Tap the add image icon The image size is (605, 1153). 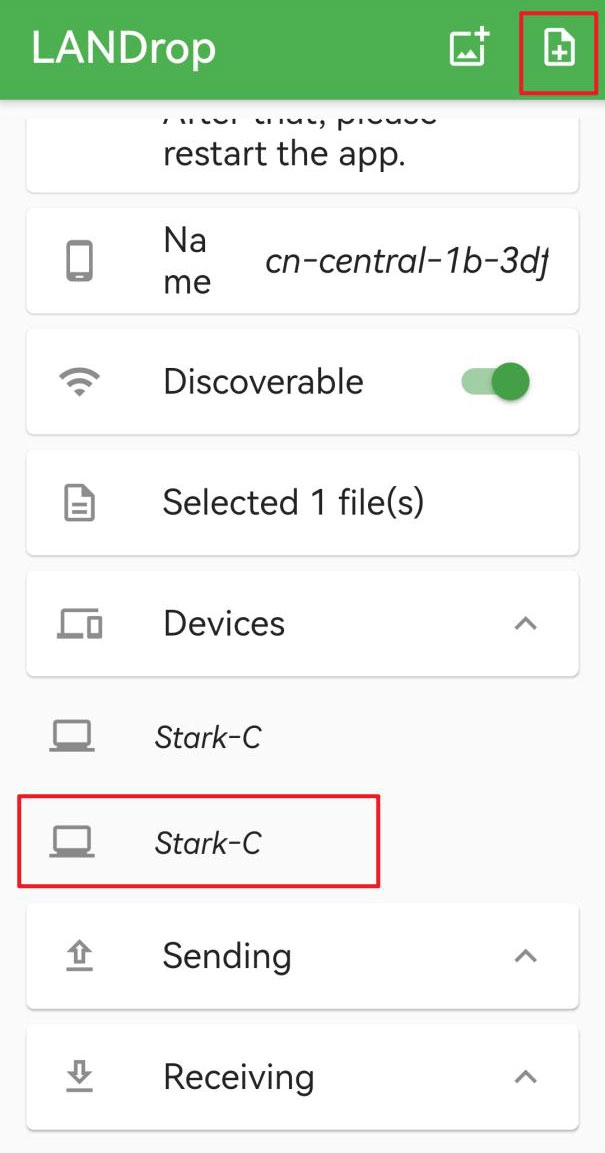pos(468,48)
